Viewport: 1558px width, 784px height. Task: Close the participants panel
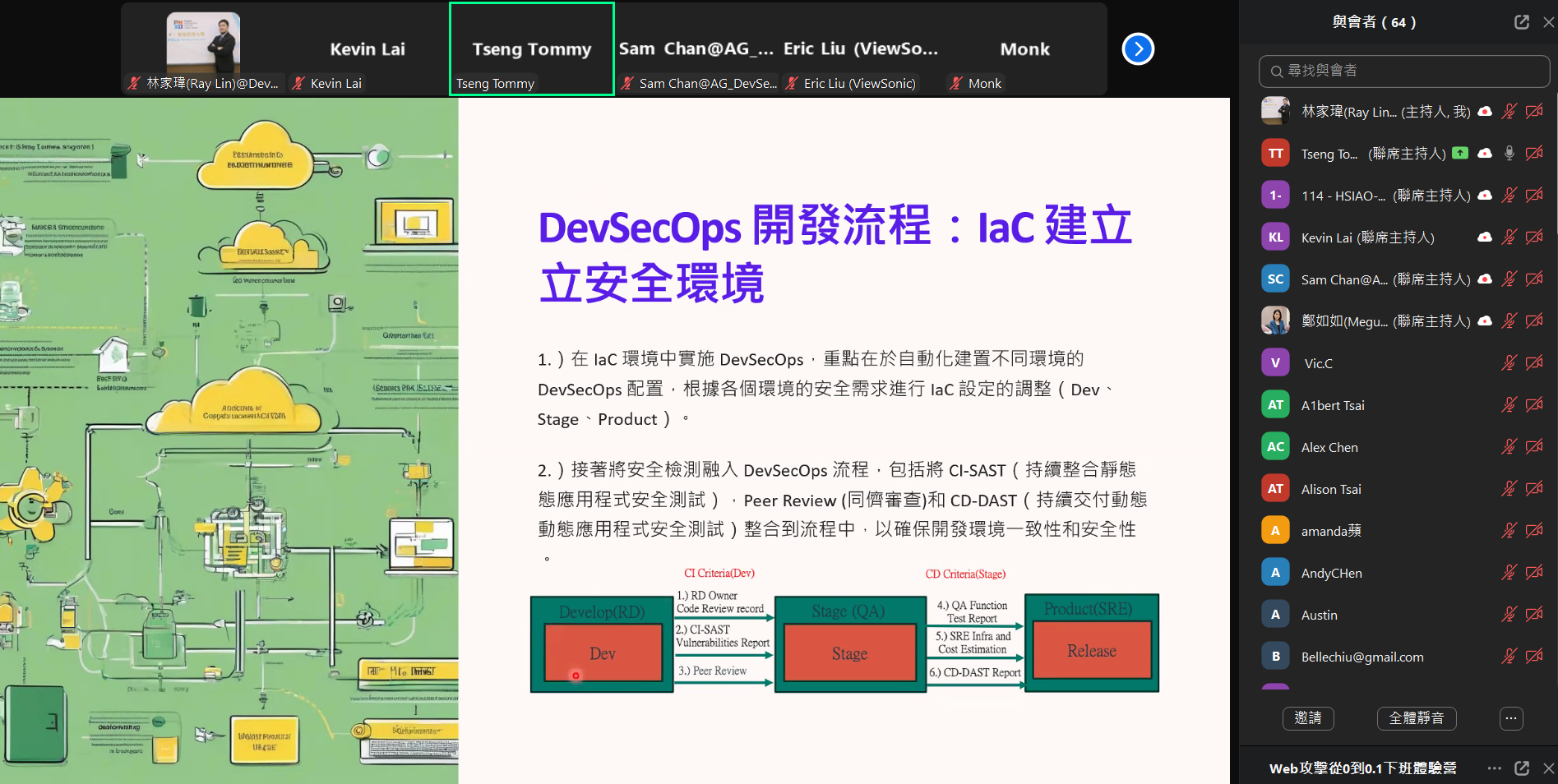1549,22
